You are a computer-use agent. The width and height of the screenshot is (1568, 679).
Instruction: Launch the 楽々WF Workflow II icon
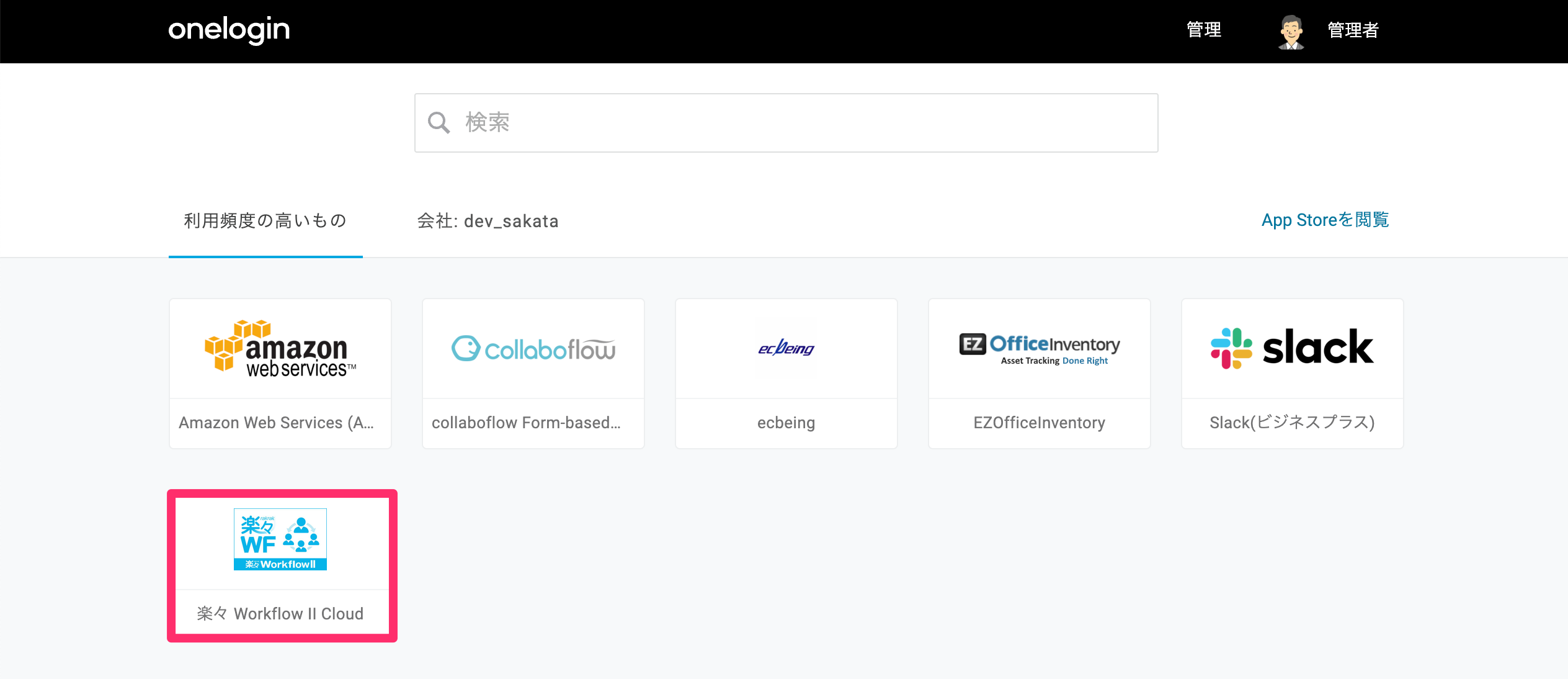(280, 539)
